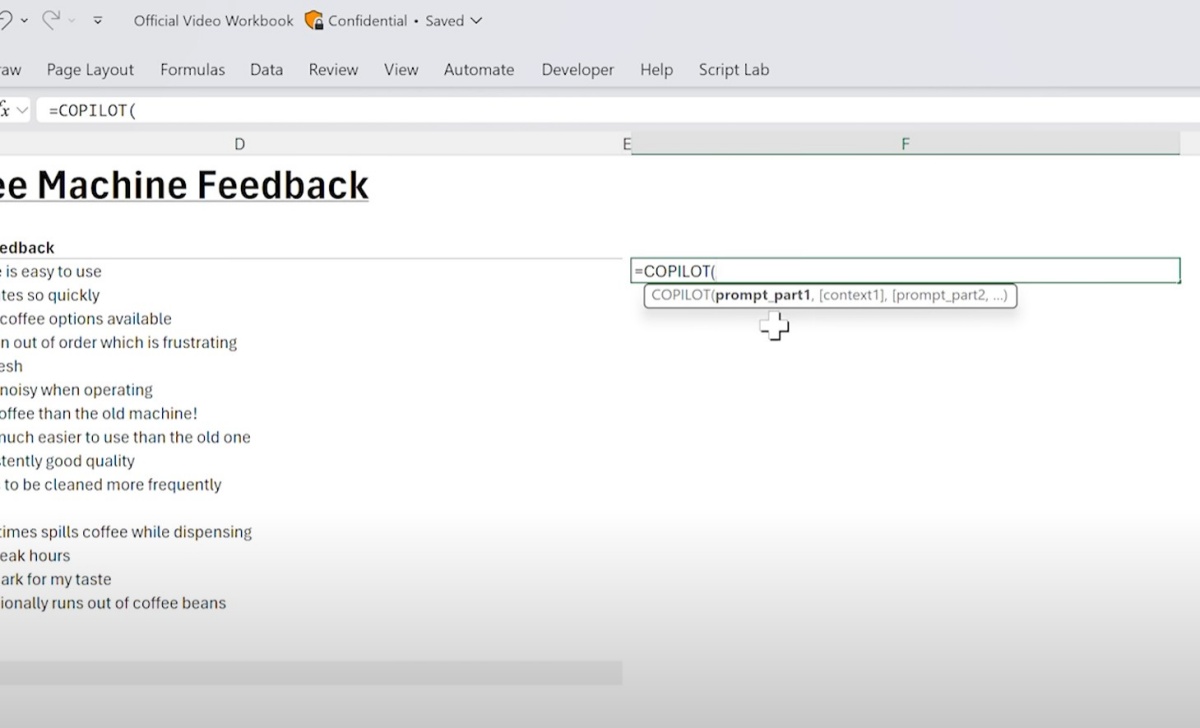Click the Confidential sensitivity shield icon

[313, 20]
